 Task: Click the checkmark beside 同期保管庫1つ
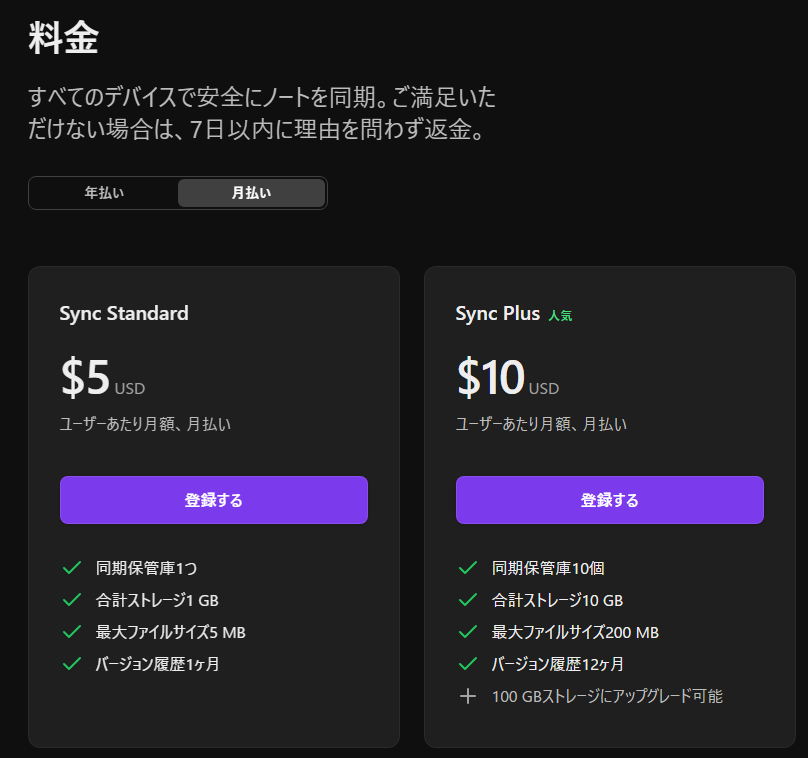click(x=72, y=568)
